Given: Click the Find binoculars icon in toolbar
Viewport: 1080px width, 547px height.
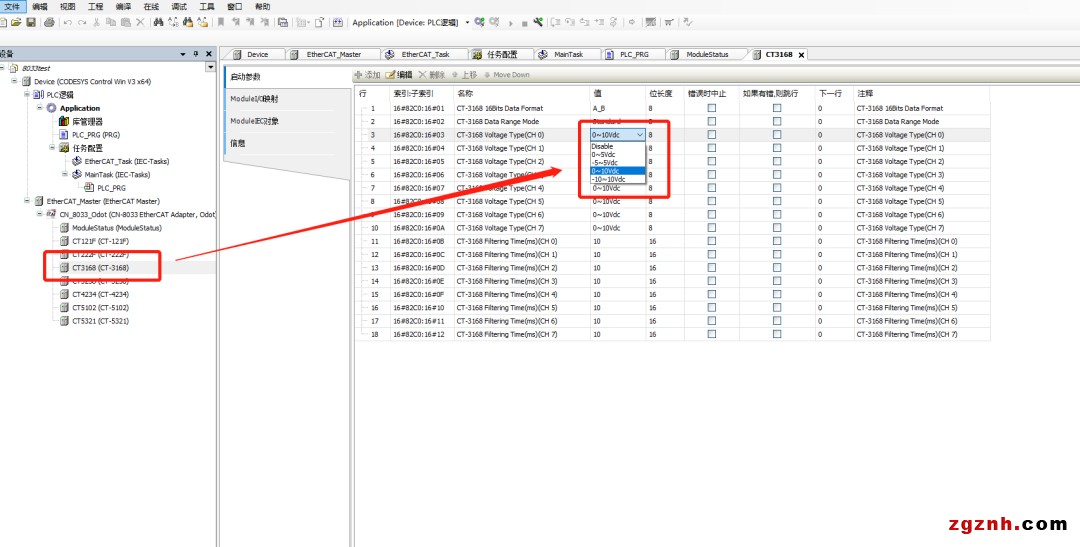Looking at the screenshot, I should (x=158, y=22).
